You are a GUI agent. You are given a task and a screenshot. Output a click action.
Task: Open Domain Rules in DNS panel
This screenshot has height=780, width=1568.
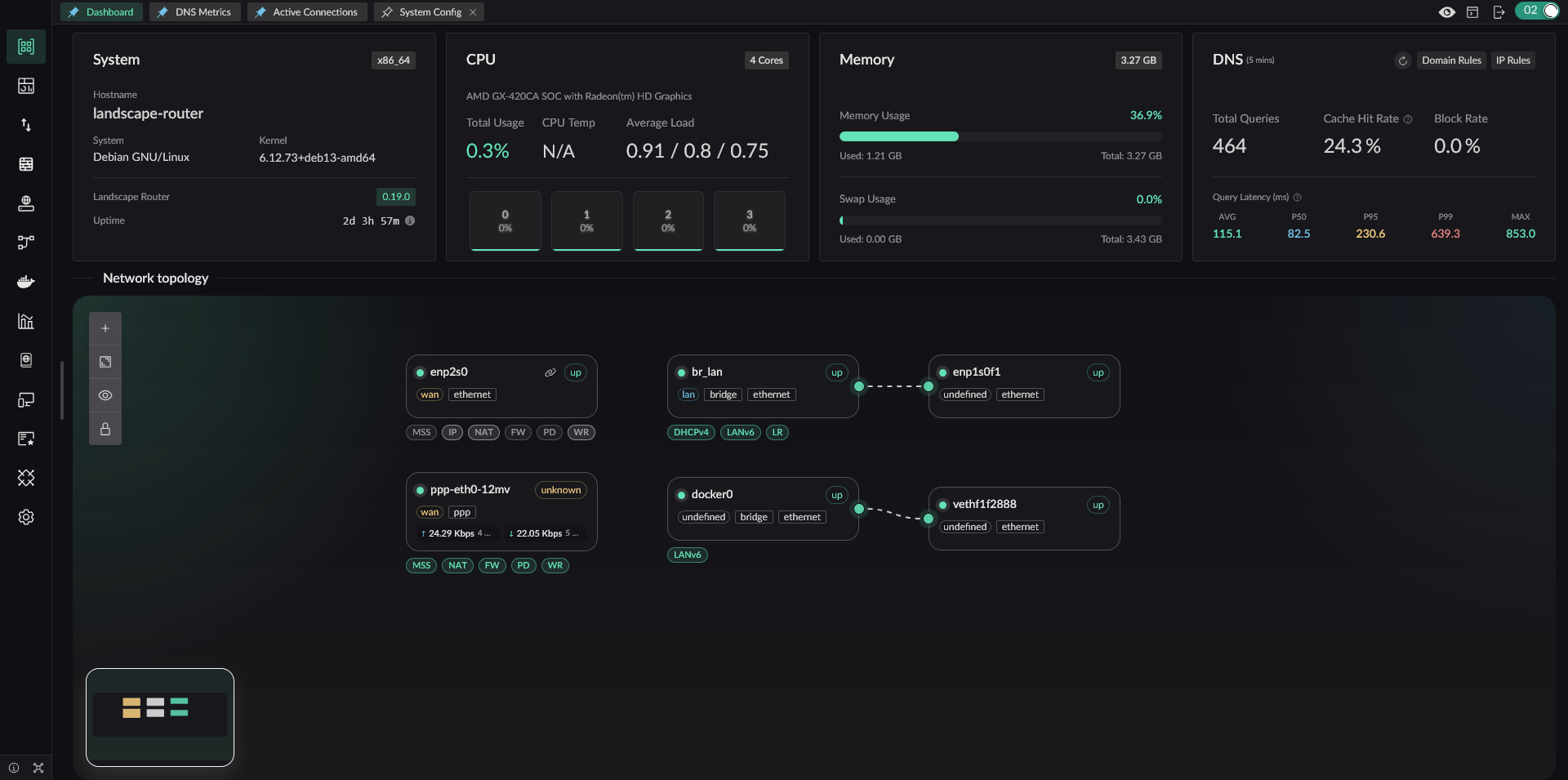pos(1451,60)
